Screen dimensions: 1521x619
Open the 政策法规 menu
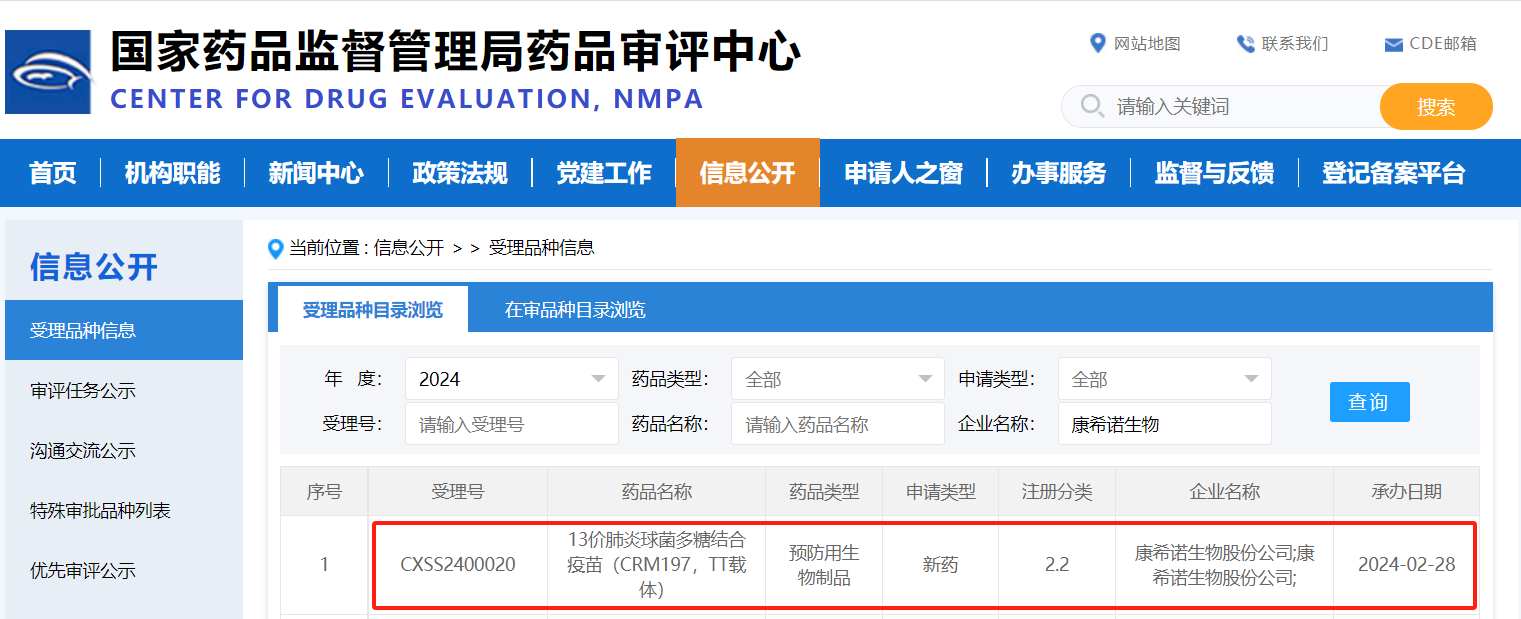click(460, 173)
